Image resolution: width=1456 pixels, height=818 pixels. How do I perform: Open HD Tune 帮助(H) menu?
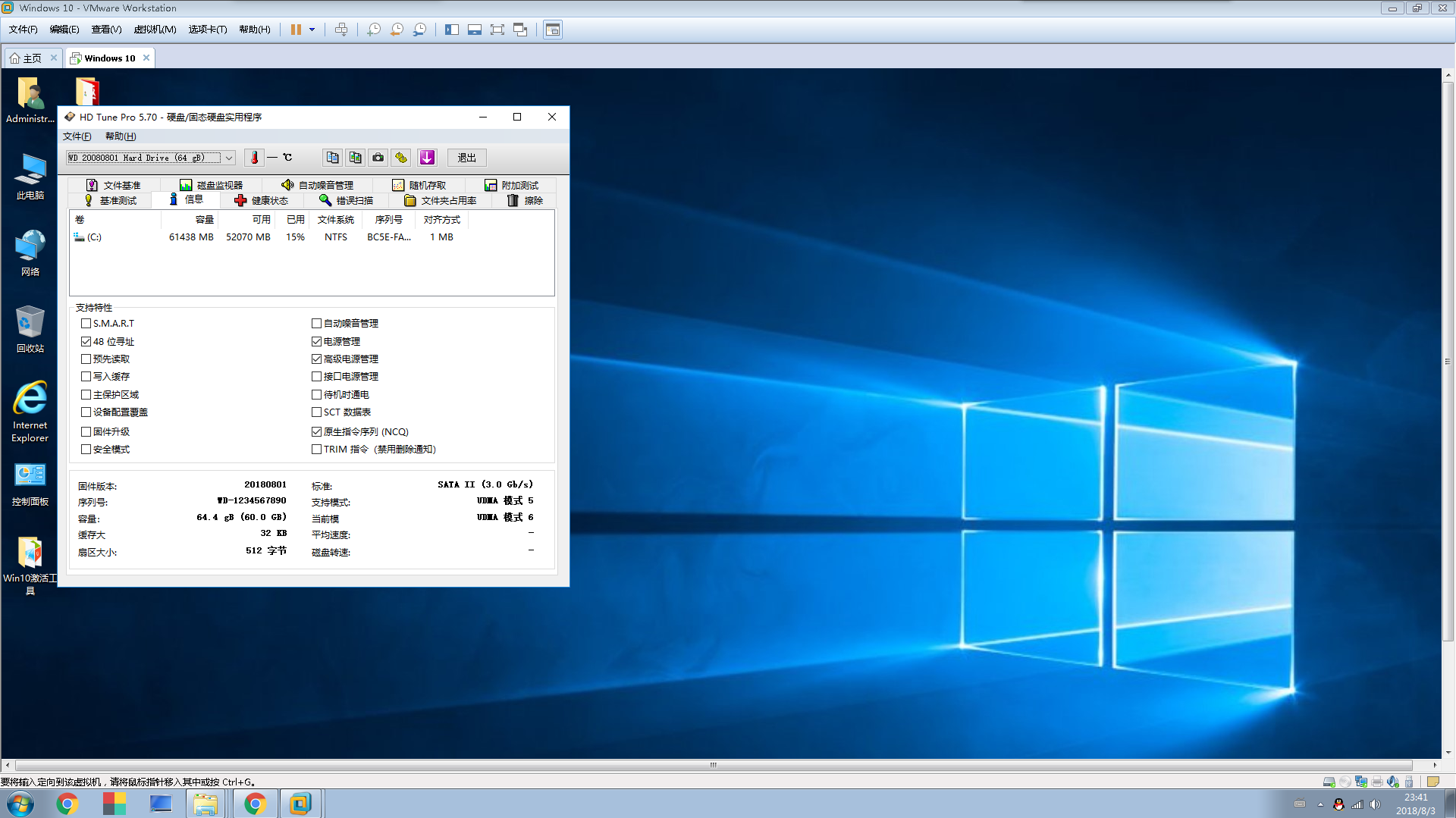[x=121, y=136]
